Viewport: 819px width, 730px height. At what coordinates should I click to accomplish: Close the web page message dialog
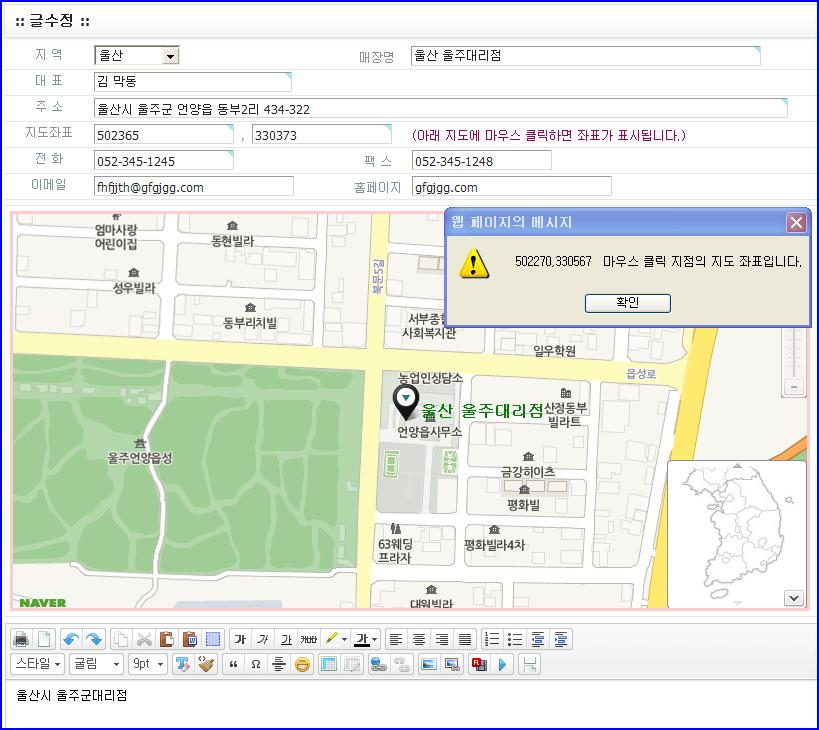tap(796, 222)
